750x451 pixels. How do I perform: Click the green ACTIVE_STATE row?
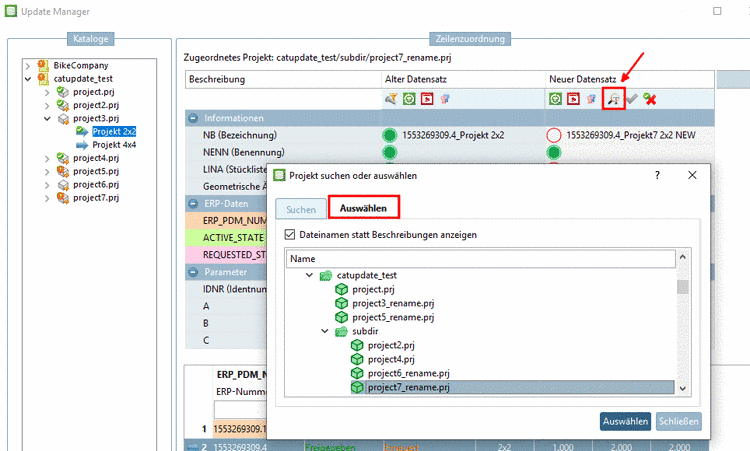[226, 238]
